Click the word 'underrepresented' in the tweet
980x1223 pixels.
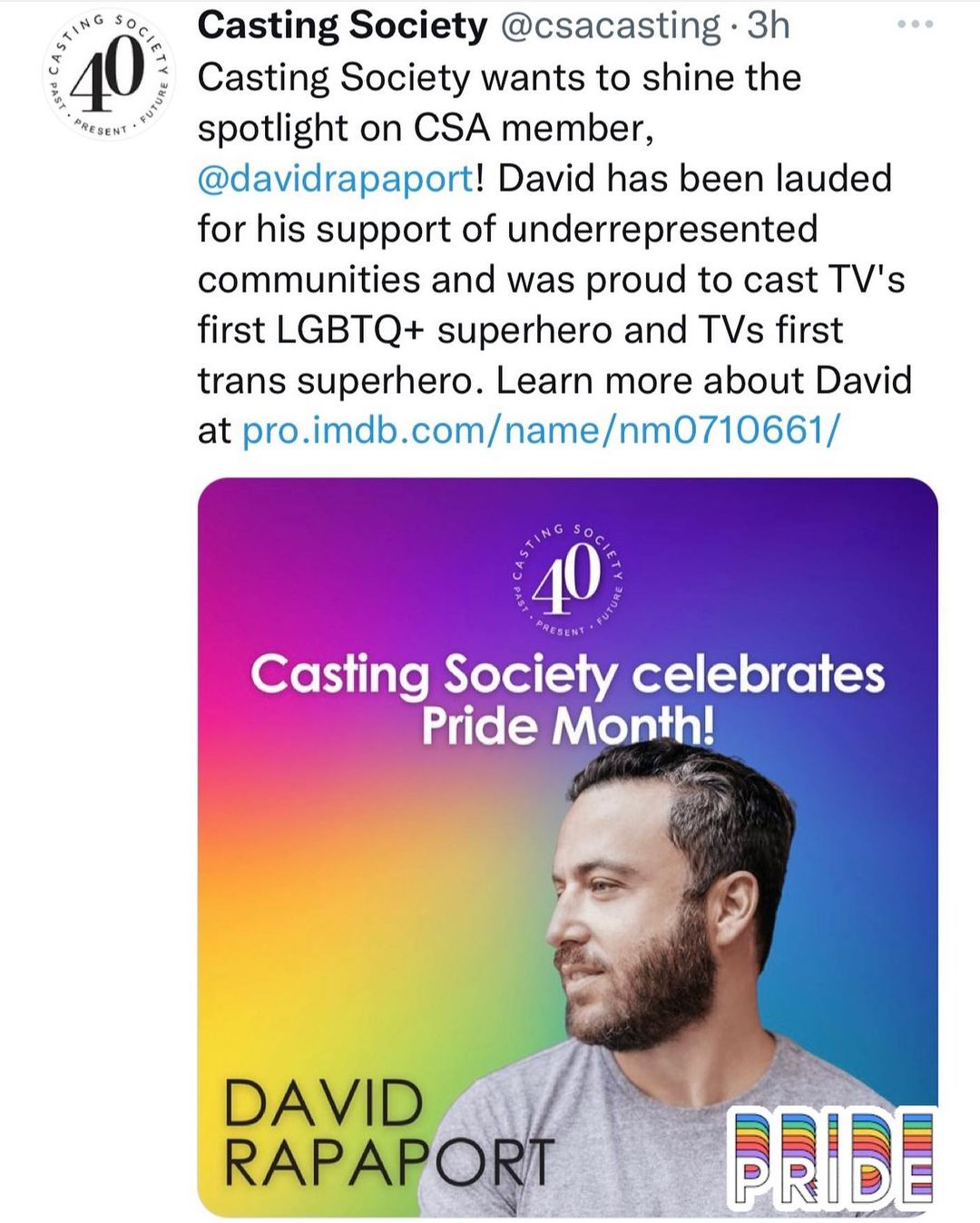[x=661, y=229]
